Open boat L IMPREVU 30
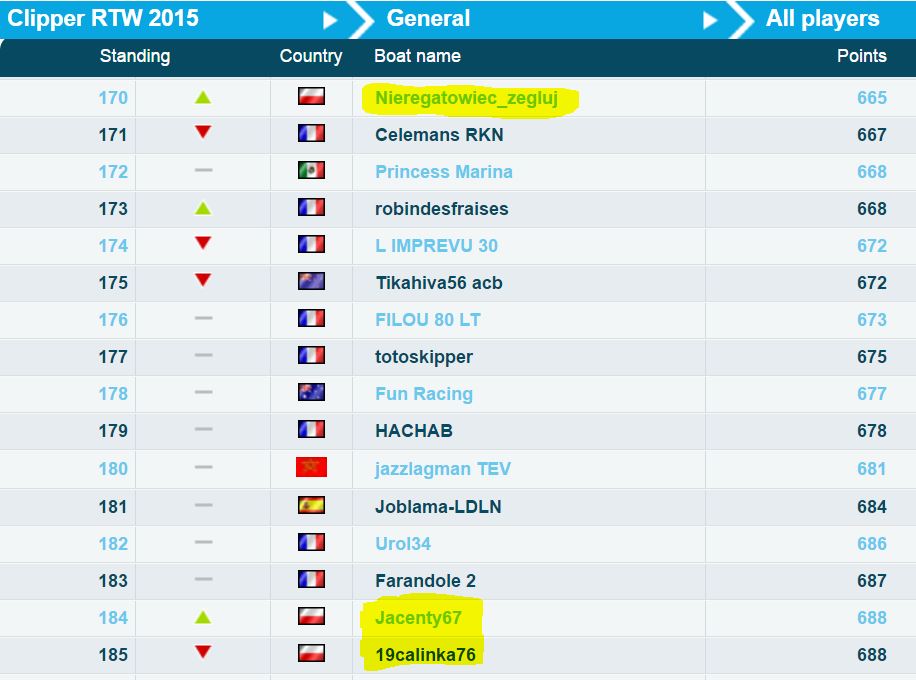Screen dimensions: 916x680 click(x=436, y=246)
